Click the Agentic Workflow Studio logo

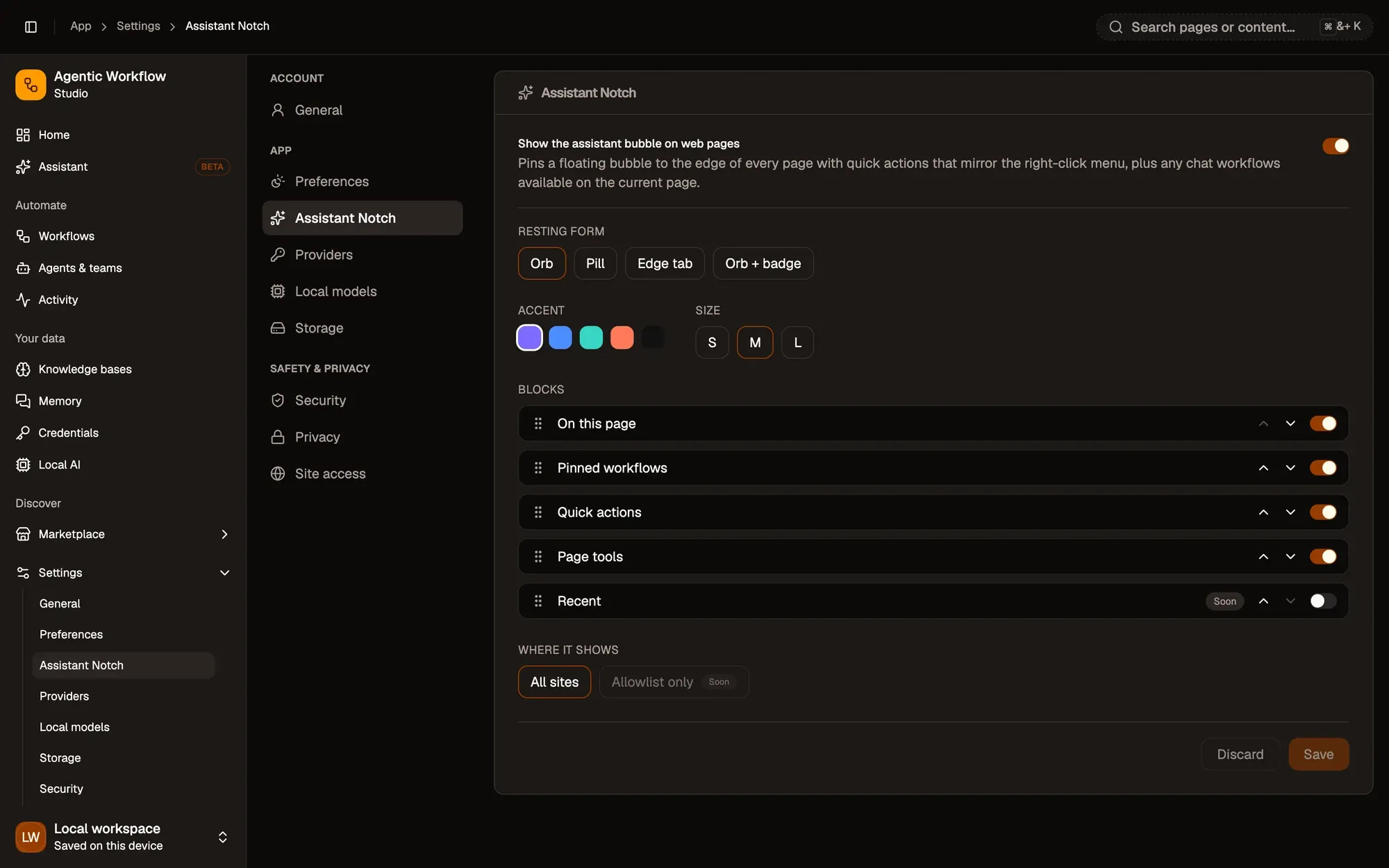(x=31, y=85)
